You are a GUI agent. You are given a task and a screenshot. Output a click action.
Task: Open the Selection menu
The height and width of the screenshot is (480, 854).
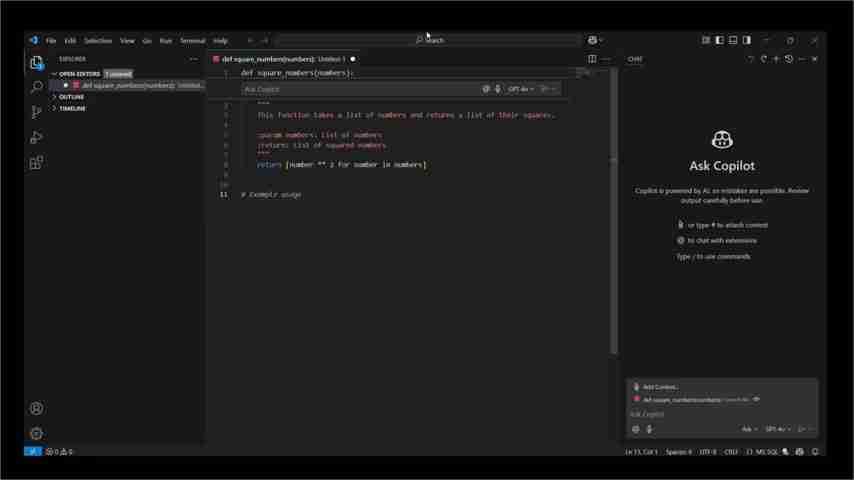(97, 40)
